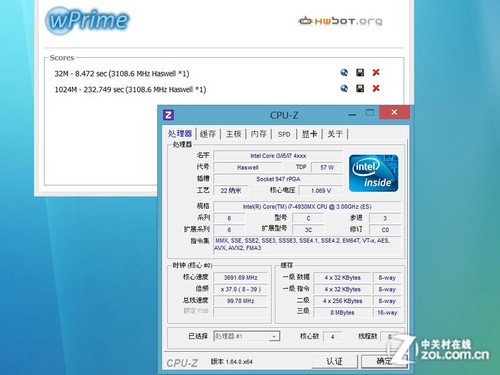The image size is (500, 375).
Task: Switch to the 主板 tab
Action: [233, 134]
